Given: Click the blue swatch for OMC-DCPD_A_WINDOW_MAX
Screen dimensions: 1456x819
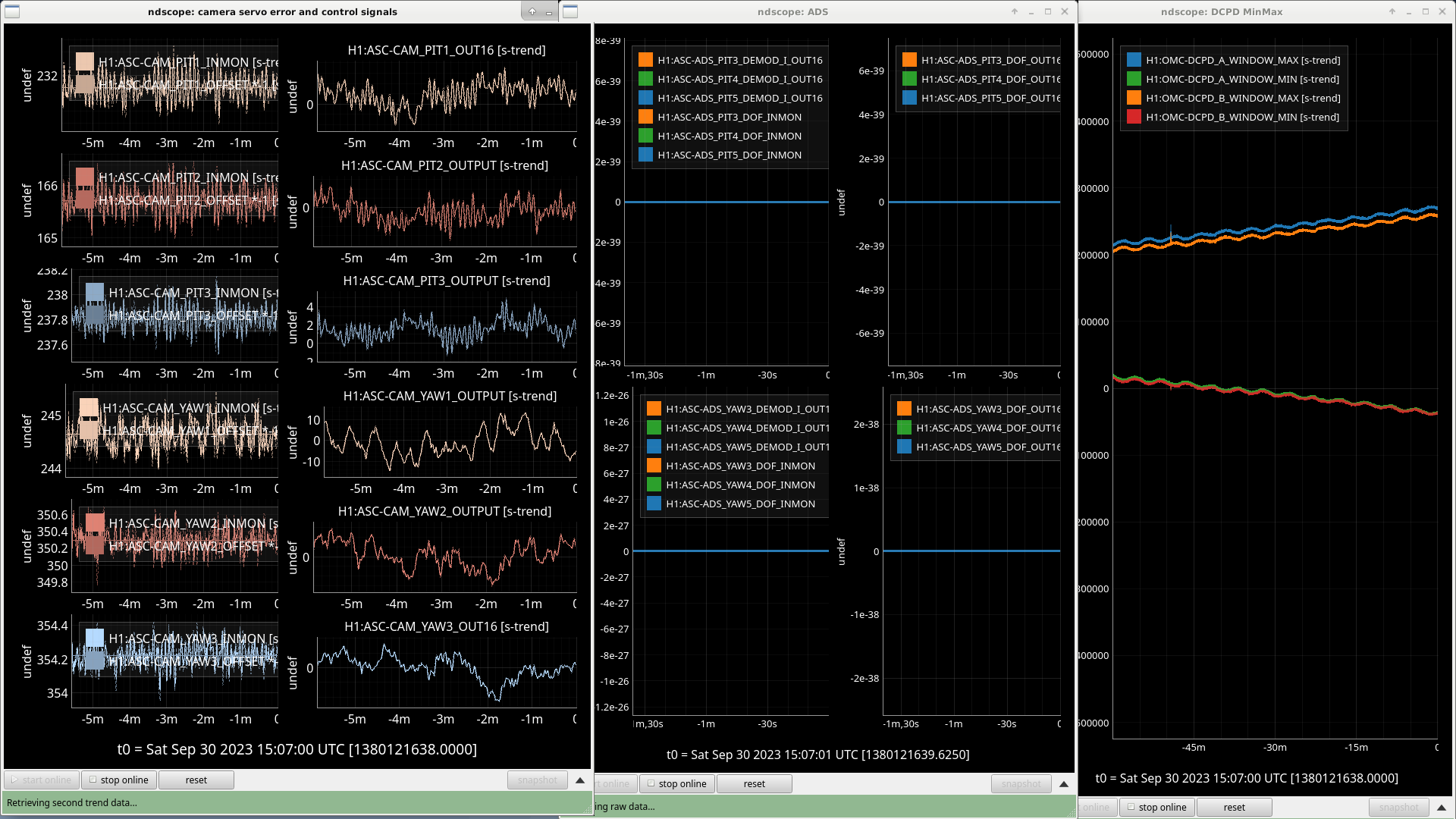Looking at the screenshot, I should coord(1134,60).
